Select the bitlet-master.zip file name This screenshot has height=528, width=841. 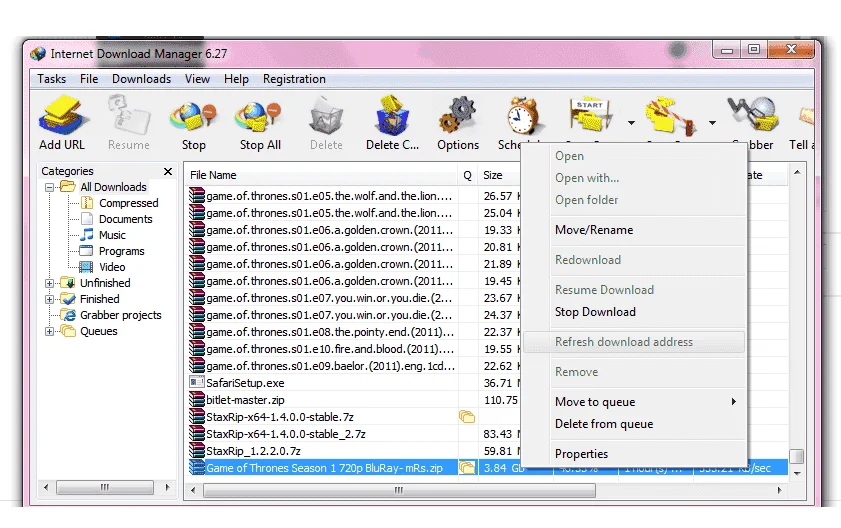coord(245,400)
